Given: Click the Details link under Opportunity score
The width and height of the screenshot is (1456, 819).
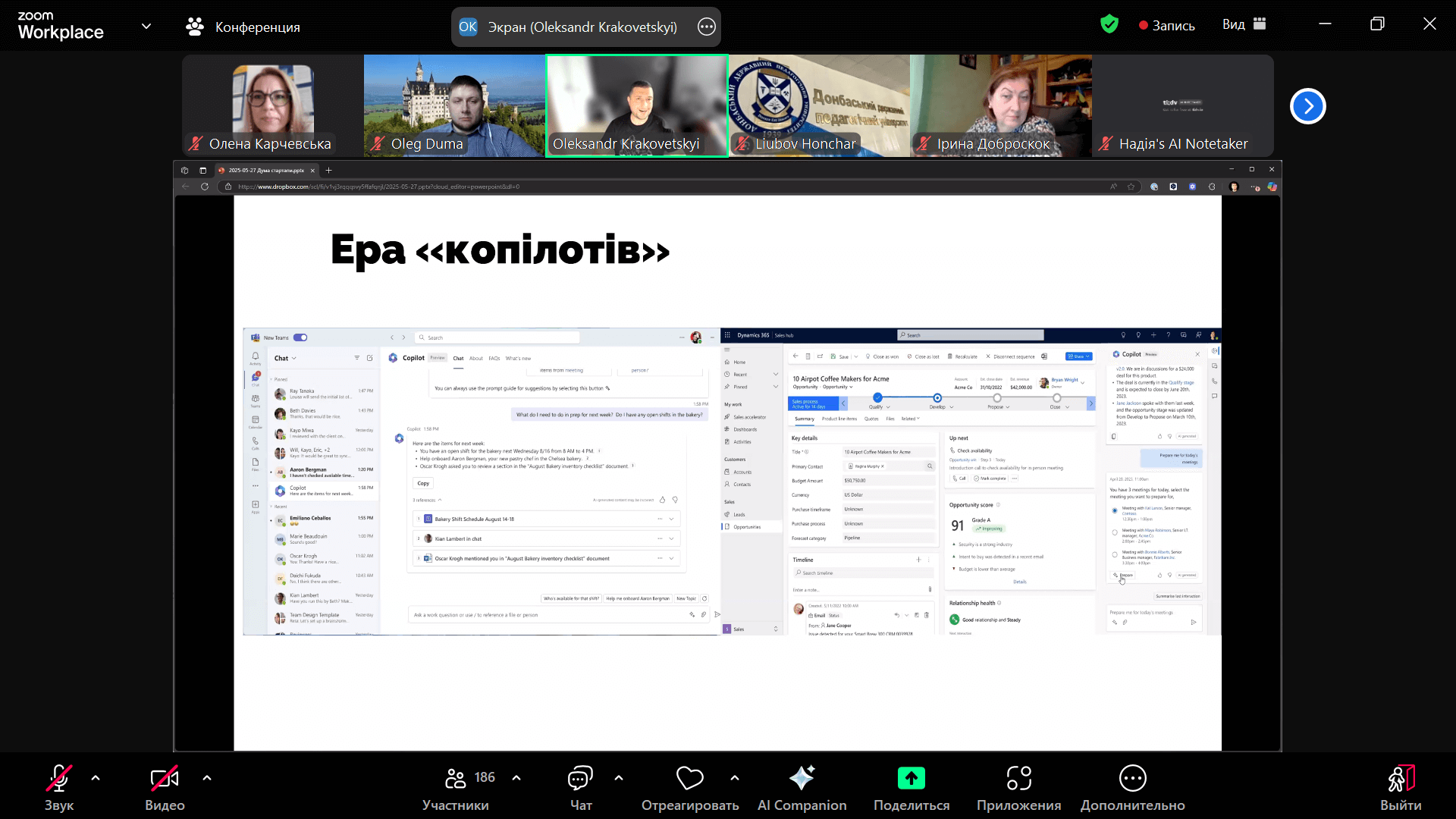Looking at the screenshot, I should click(x=1020, y=582).
